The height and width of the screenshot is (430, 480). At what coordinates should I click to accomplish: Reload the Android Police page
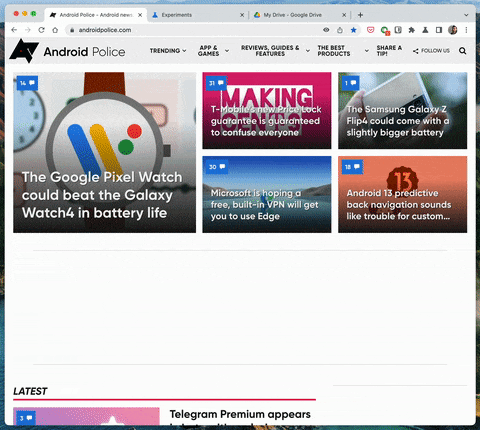(x=41, y=30)
